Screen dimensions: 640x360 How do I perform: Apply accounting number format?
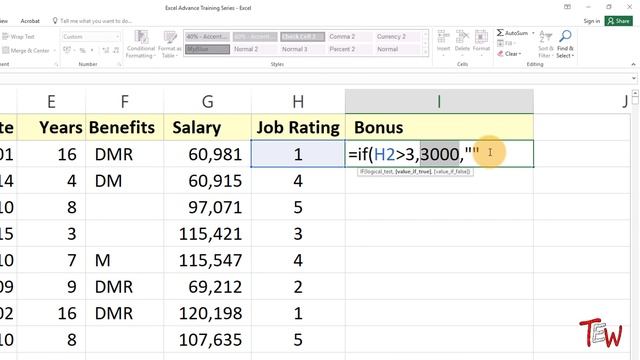[x=67, y=50]
